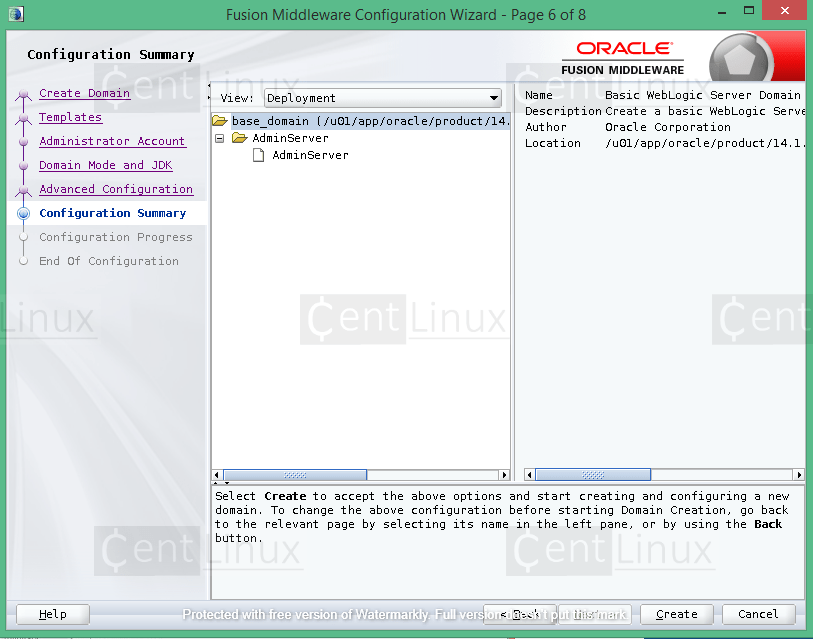Select the Configuration Summary step
The height and width of the screenshot is (639, 813).
113,213
